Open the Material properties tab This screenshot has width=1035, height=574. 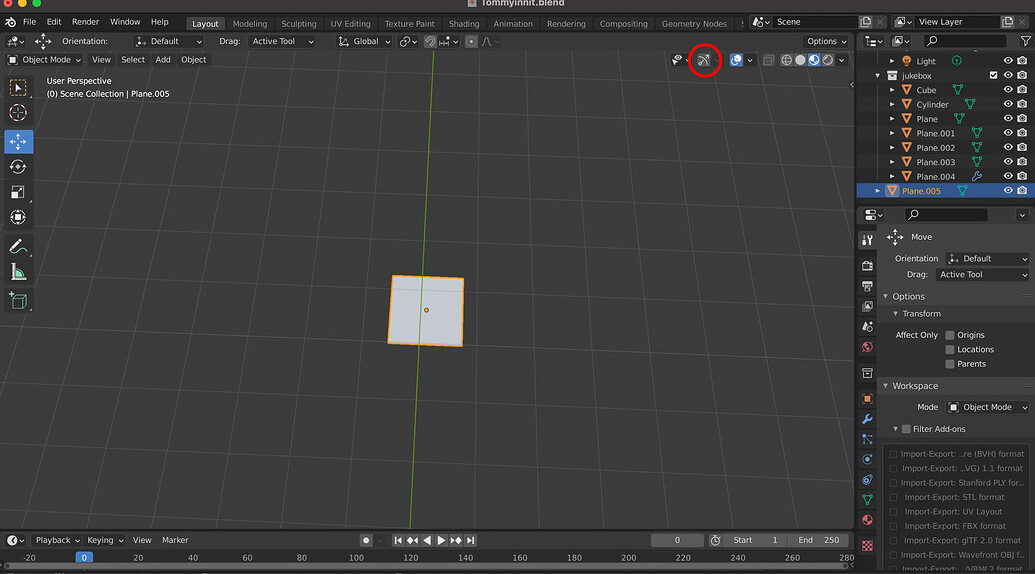point(867,520)
